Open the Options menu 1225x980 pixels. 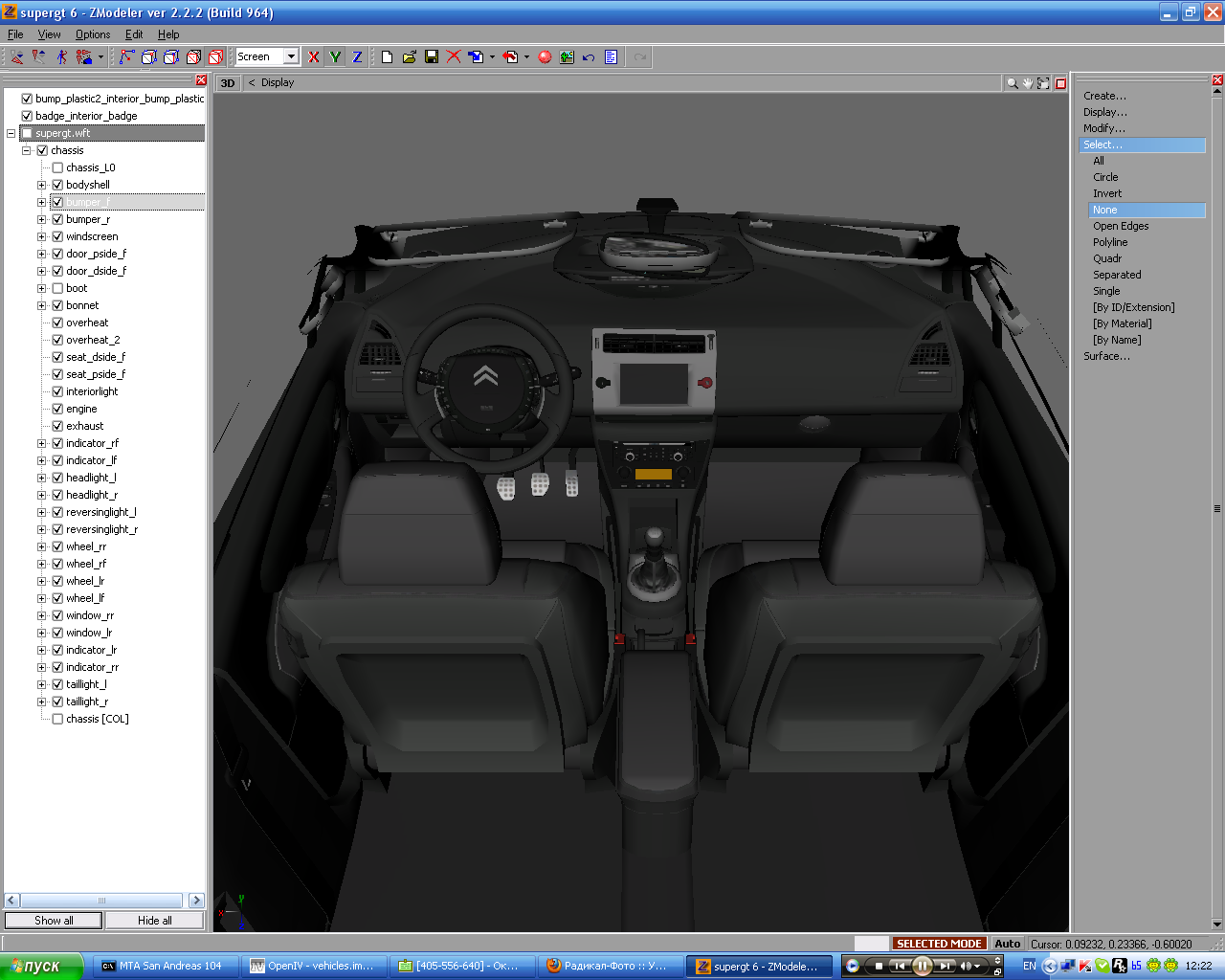tap(93, 34)
